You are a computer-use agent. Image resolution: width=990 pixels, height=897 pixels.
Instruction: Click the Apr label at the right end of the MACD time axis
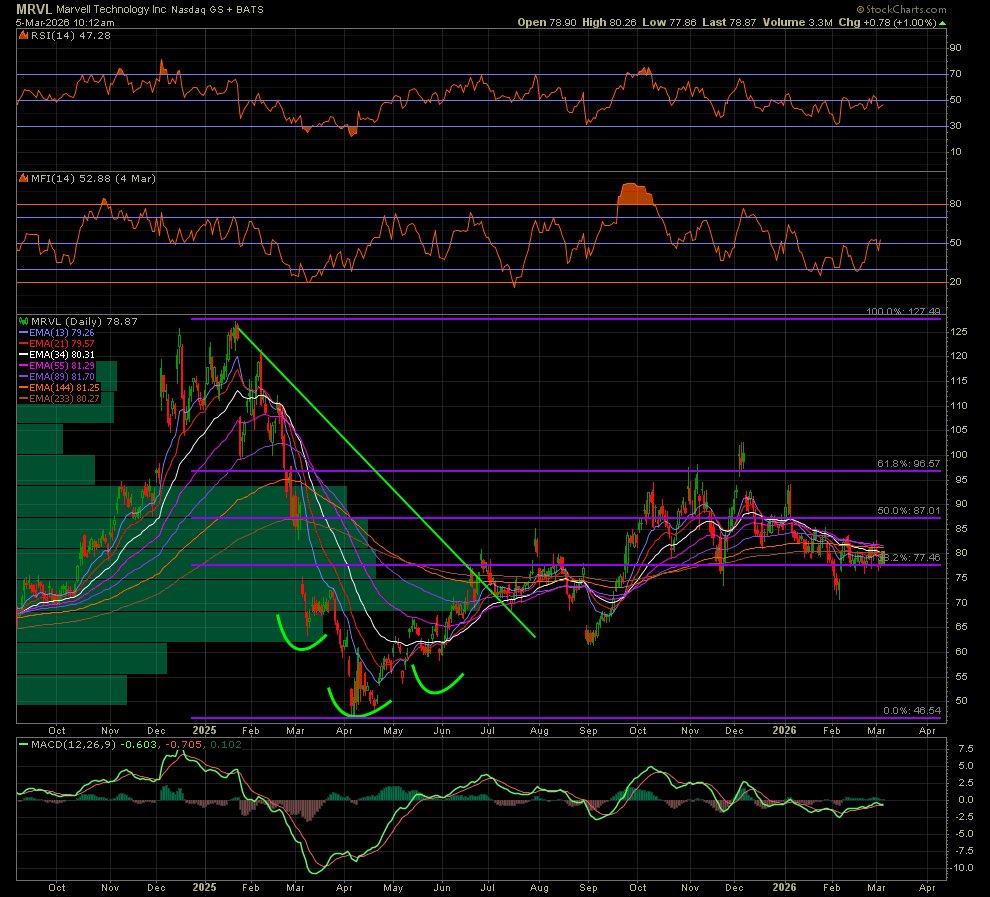tap(927, 888)
